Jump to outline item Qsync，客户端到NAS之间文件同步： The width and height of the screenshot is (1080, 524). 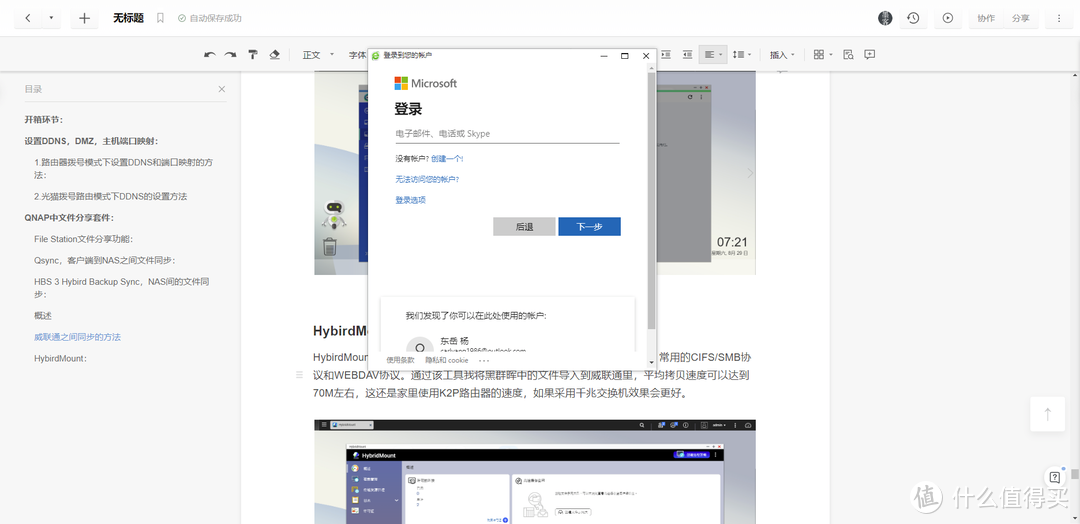pyautogui.click(x=105, y=260)
